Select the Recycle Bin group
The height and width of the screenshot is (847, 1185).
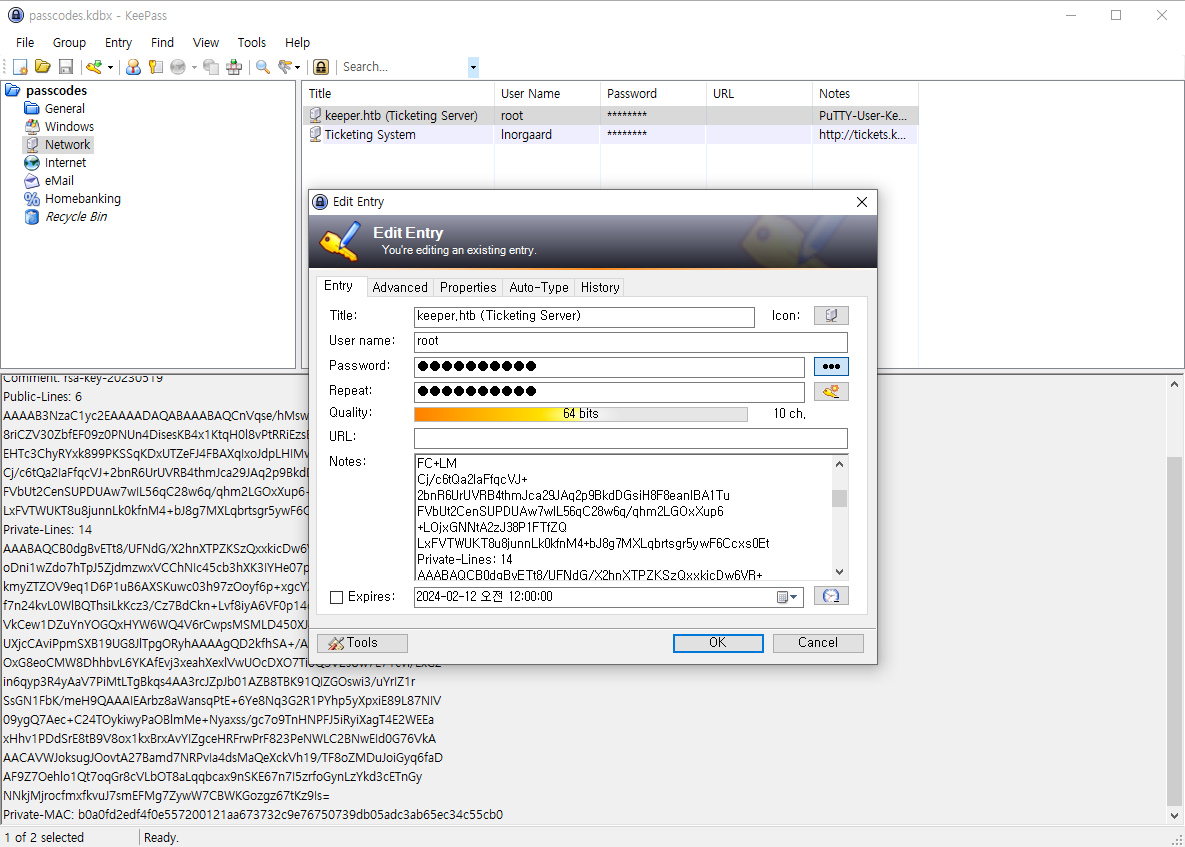76,217
